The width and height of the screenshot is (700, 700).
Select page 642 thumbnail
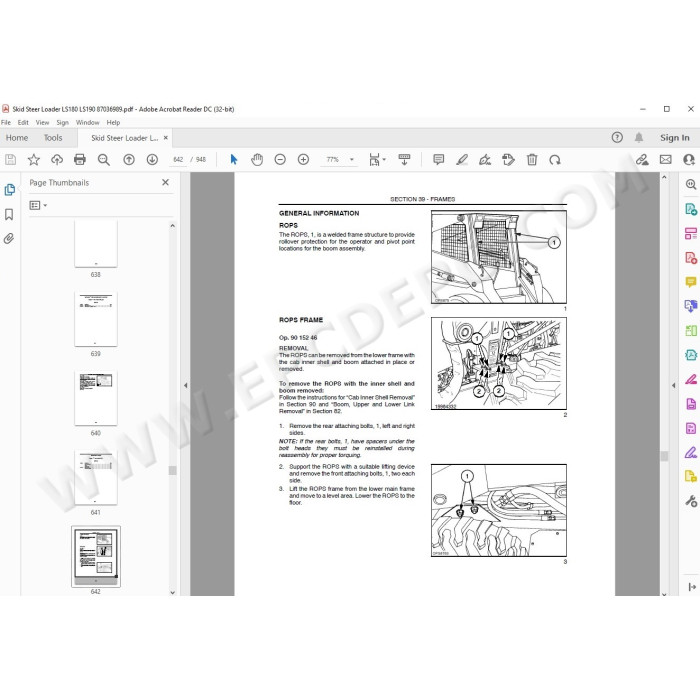(96, 556)
